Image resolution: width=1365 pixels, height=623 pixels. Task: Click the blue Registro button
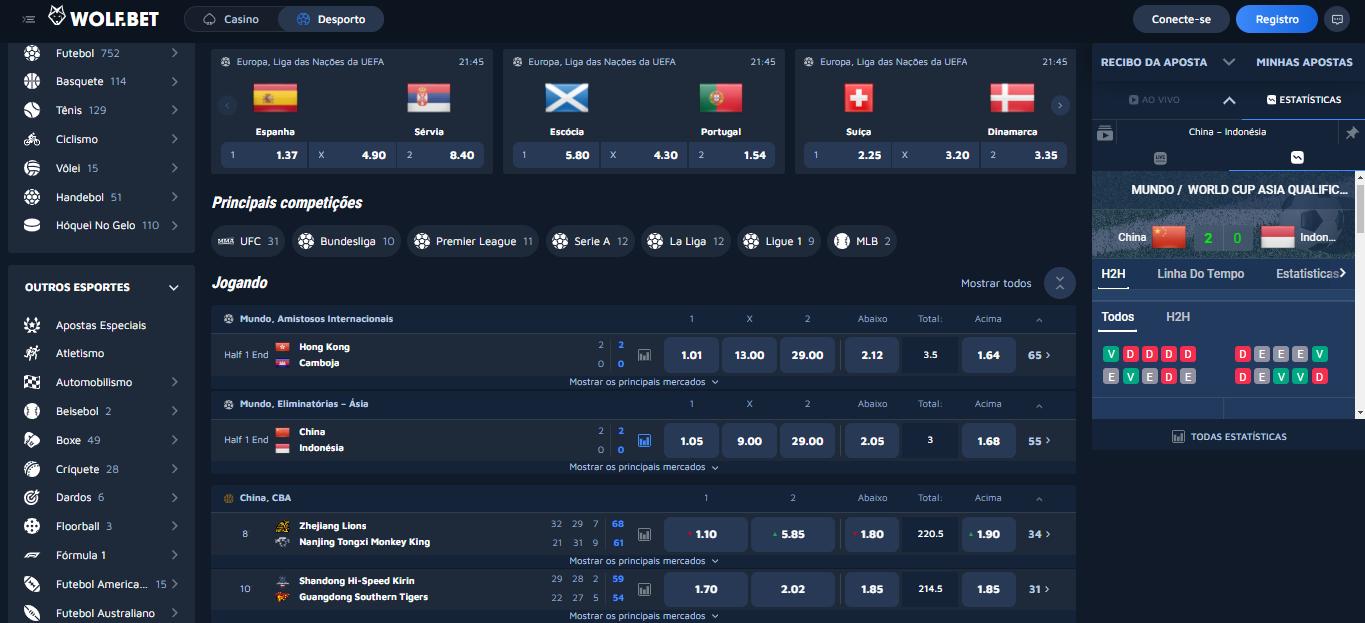pos(1275,19)
